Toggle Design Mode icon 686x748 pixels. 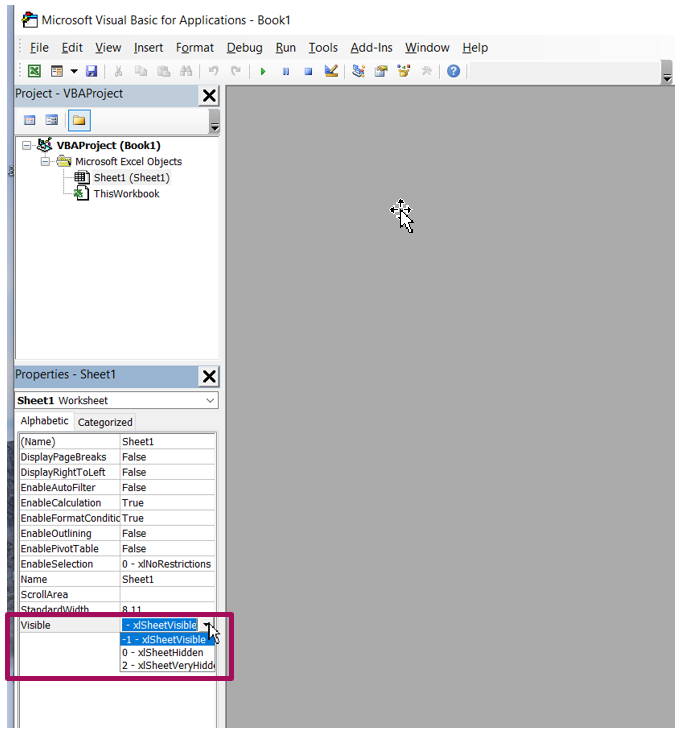click(331, 71)
